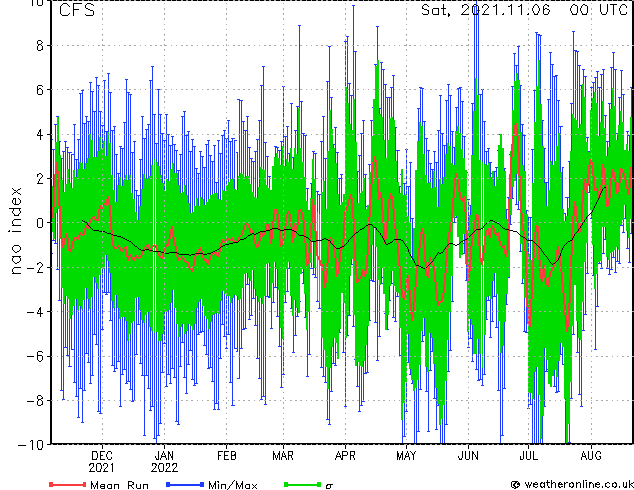
Task: Click the y-axis value 0
Action: click(x=40, y=223)
